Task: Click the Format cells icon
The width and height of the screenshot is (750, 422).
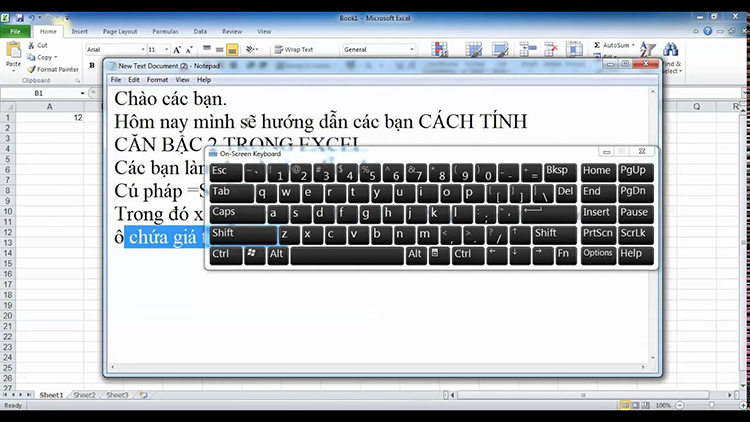Action: pyautogui.click(x=574, y=49)
